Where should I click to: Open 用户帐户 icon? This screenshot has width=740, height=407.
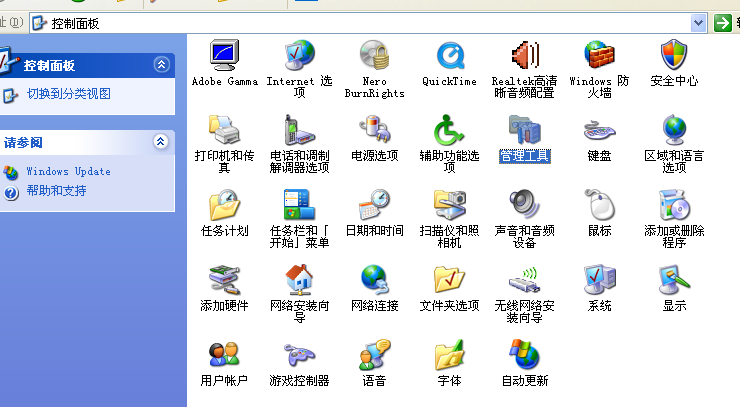pos(224,356)
